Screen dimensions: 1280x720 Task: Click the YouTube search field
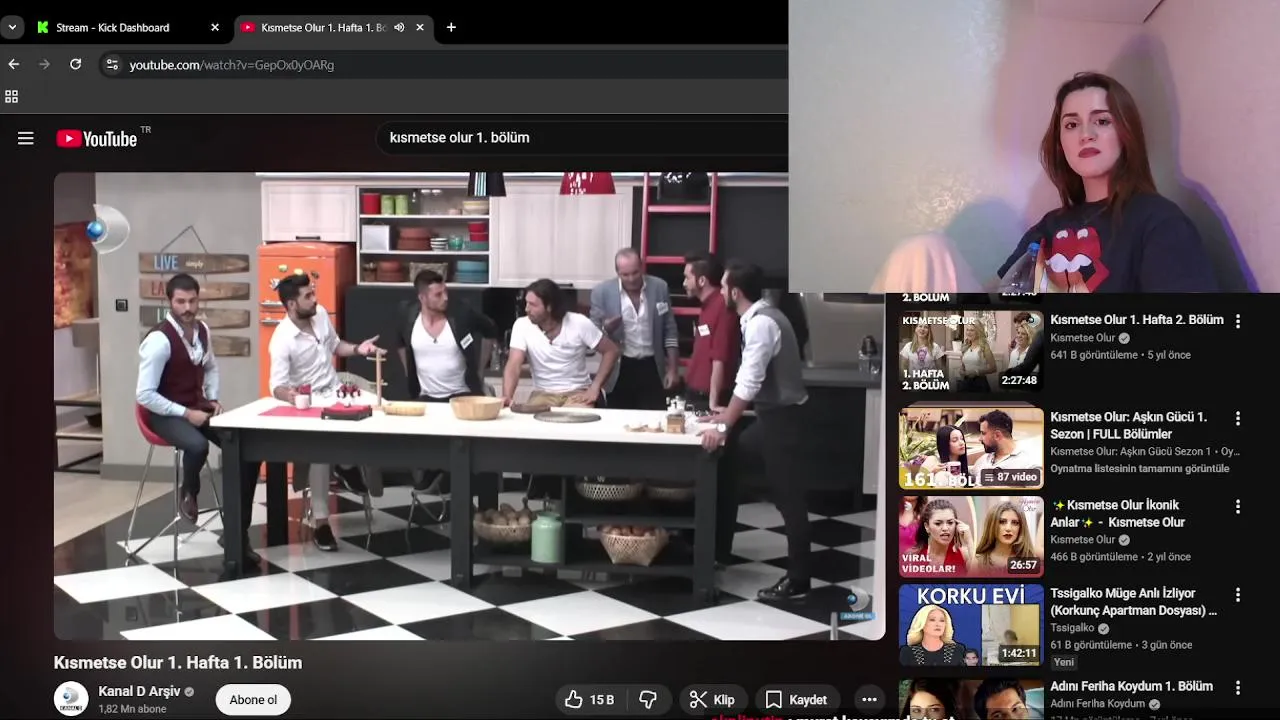[x=580, y=138]
